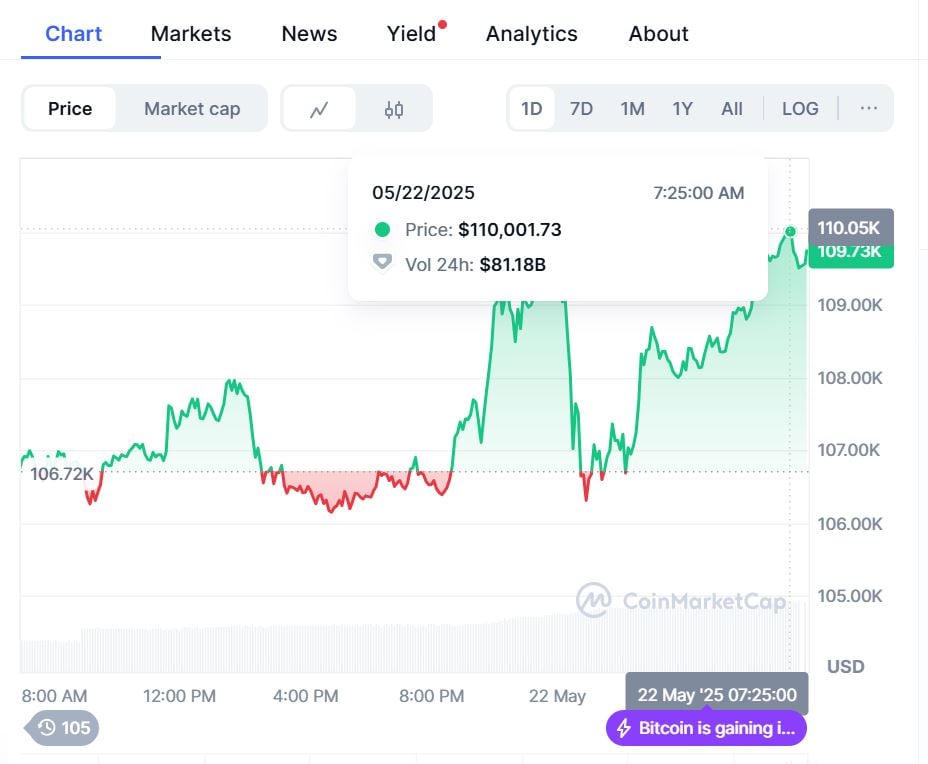Click the volume shield icon in tooltip
The image size is (928, 764).
382,264
